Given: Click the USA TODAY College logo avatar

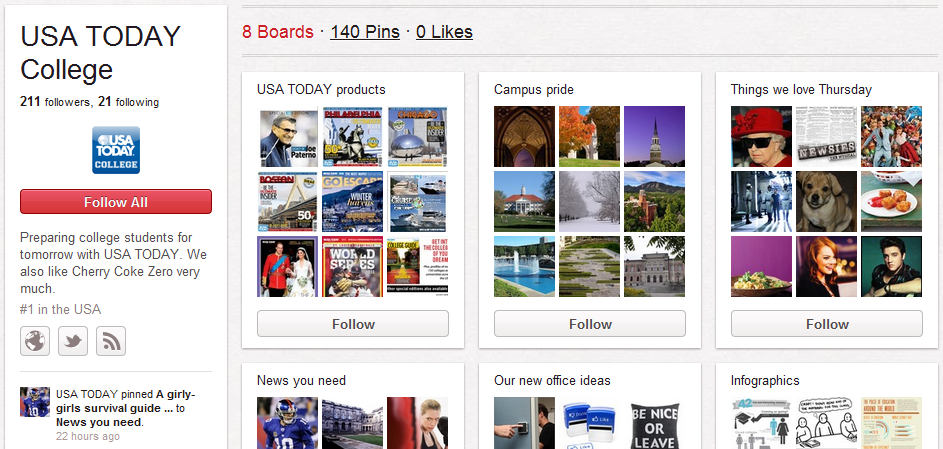Looking at the screenshot, I should pyautogui.click(x=116, y=150).
